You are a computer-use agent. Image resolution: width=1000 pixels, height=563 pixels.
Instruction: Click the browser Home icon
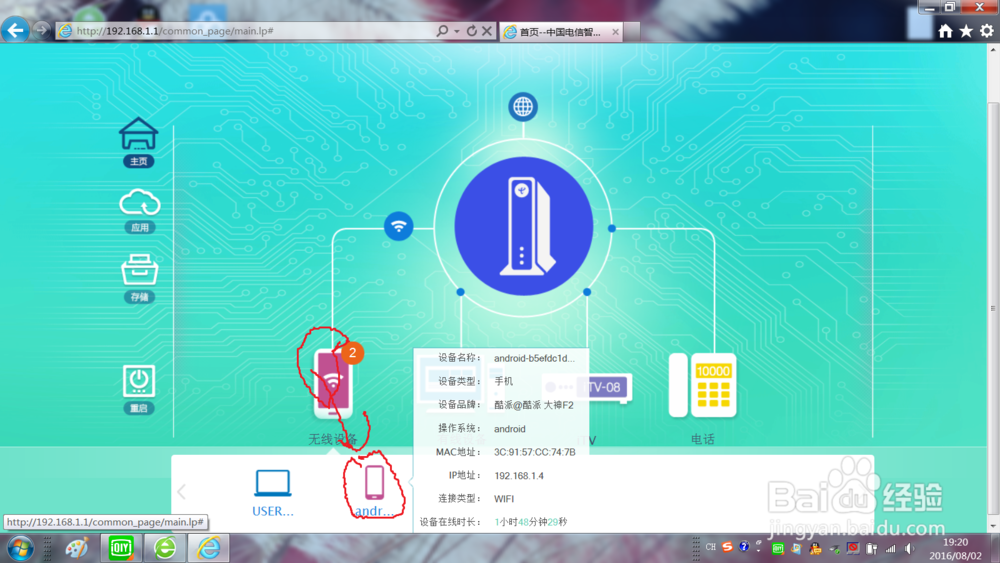[x=945, y=31]
